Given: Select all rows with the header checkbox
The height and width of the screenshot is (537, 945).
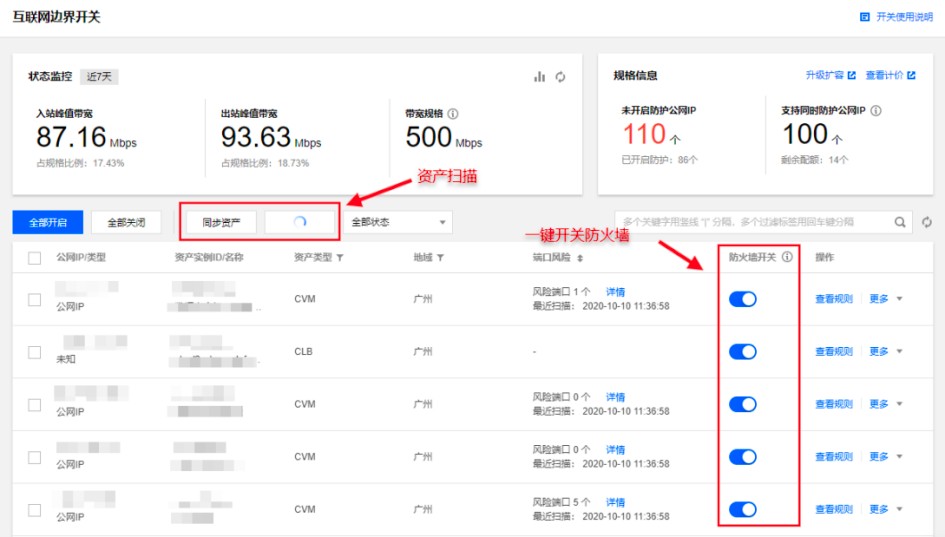Looking at the screenshot, I should pyautogui.click(x=35, y=258).
